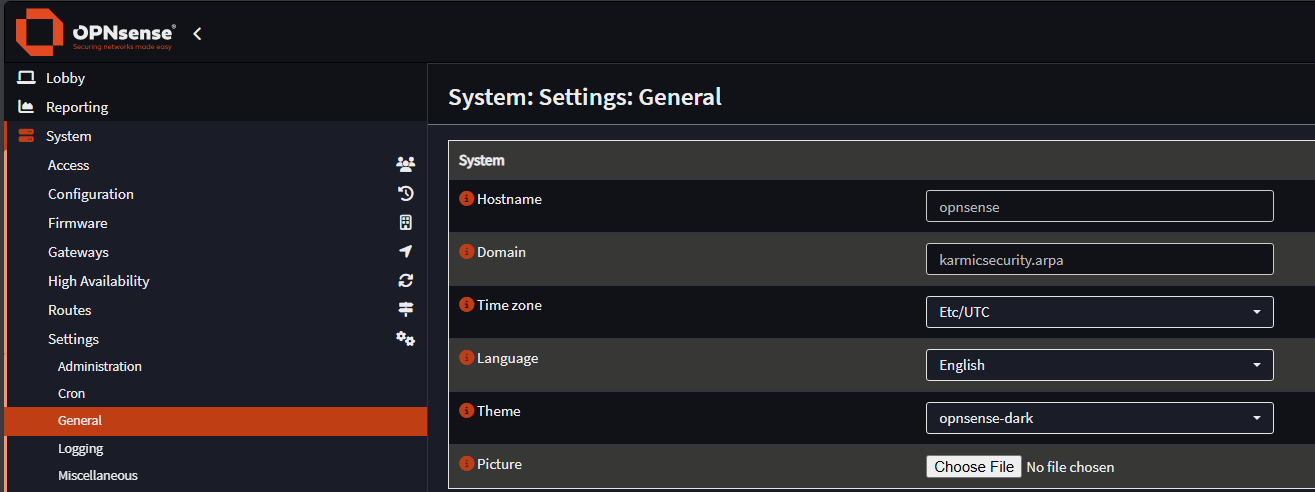Click the High Availability sync icon
The height and width of the screenshot is (492, 1315).
[405, 281]
